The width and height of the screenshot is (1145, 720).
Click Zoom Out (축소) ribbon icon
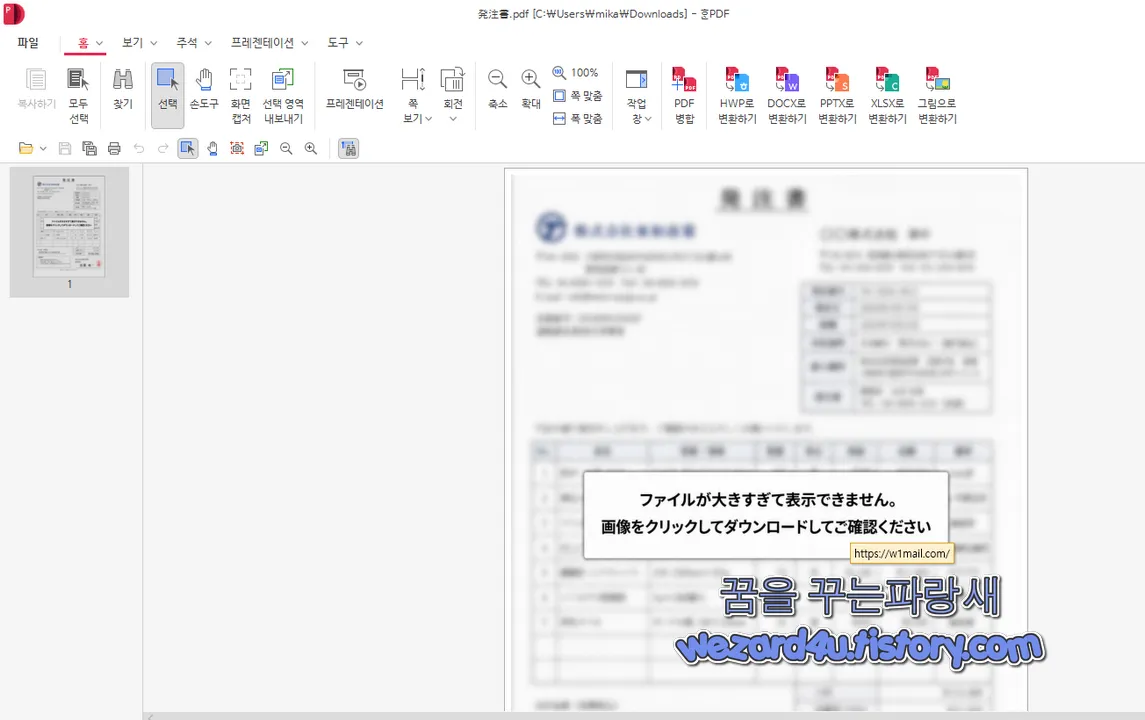(497, 88)
